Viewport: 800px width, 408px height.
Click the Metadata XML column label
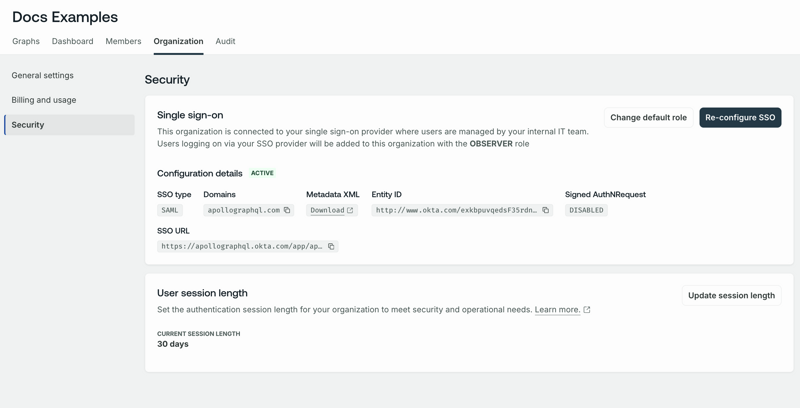pyautogui.click(x=333, y=194)
